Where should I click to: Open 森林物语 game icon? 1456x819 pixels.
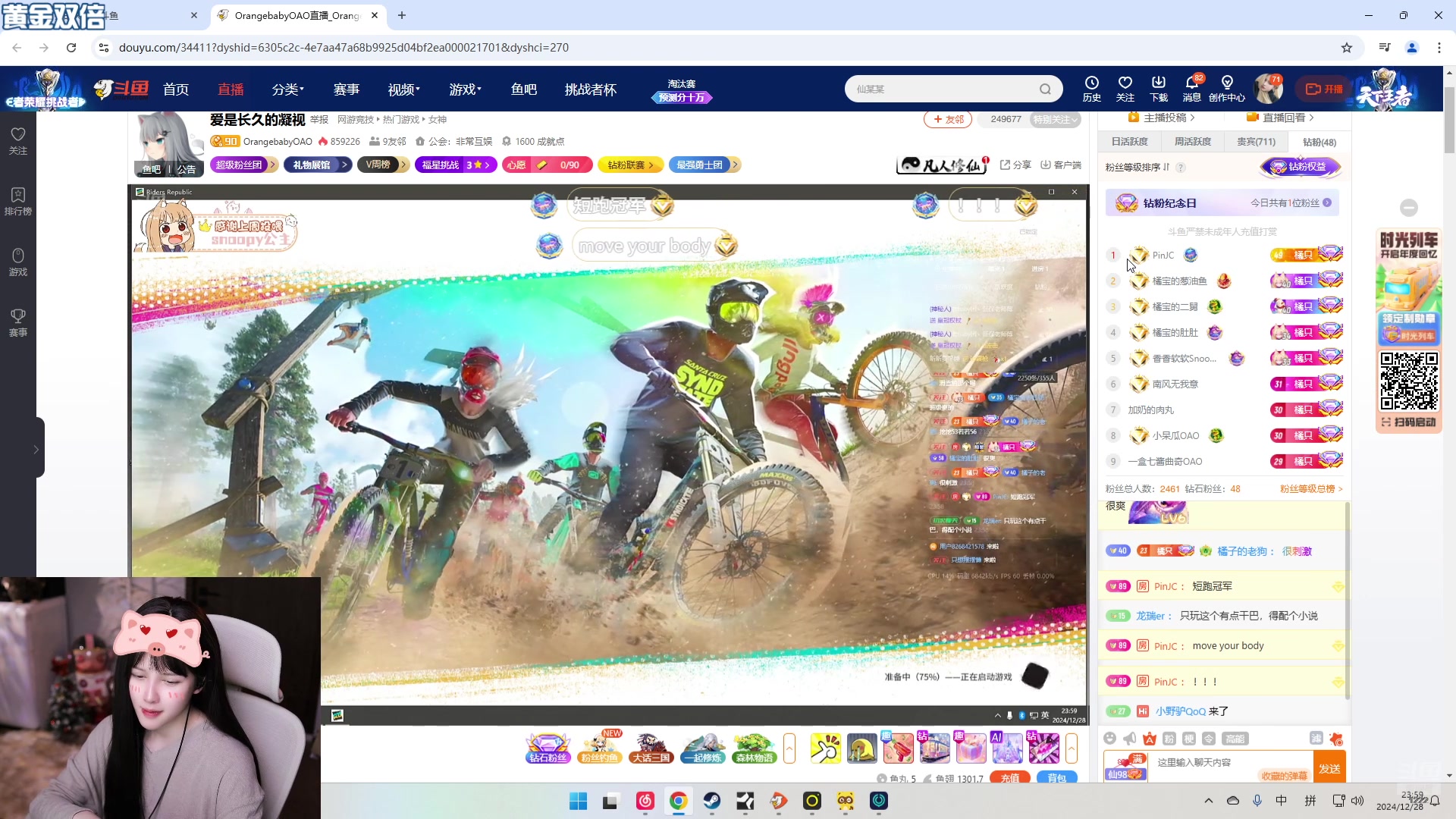pyautogui.click(x=755, y=748)
